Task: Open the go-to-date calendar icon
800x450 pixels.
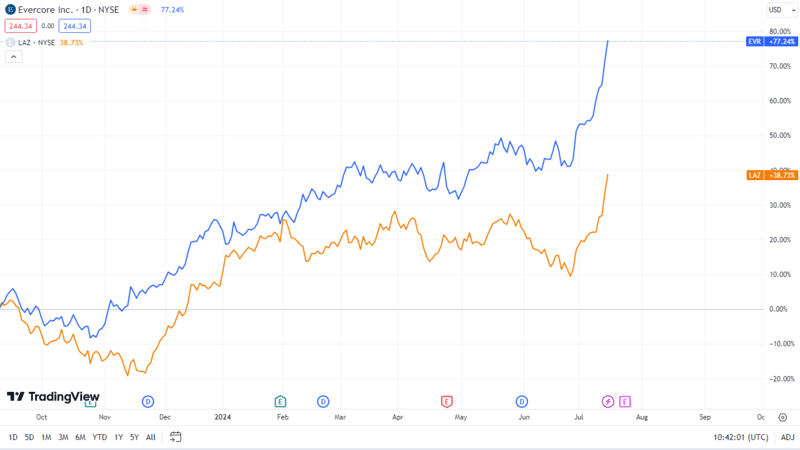Action: 176,437
